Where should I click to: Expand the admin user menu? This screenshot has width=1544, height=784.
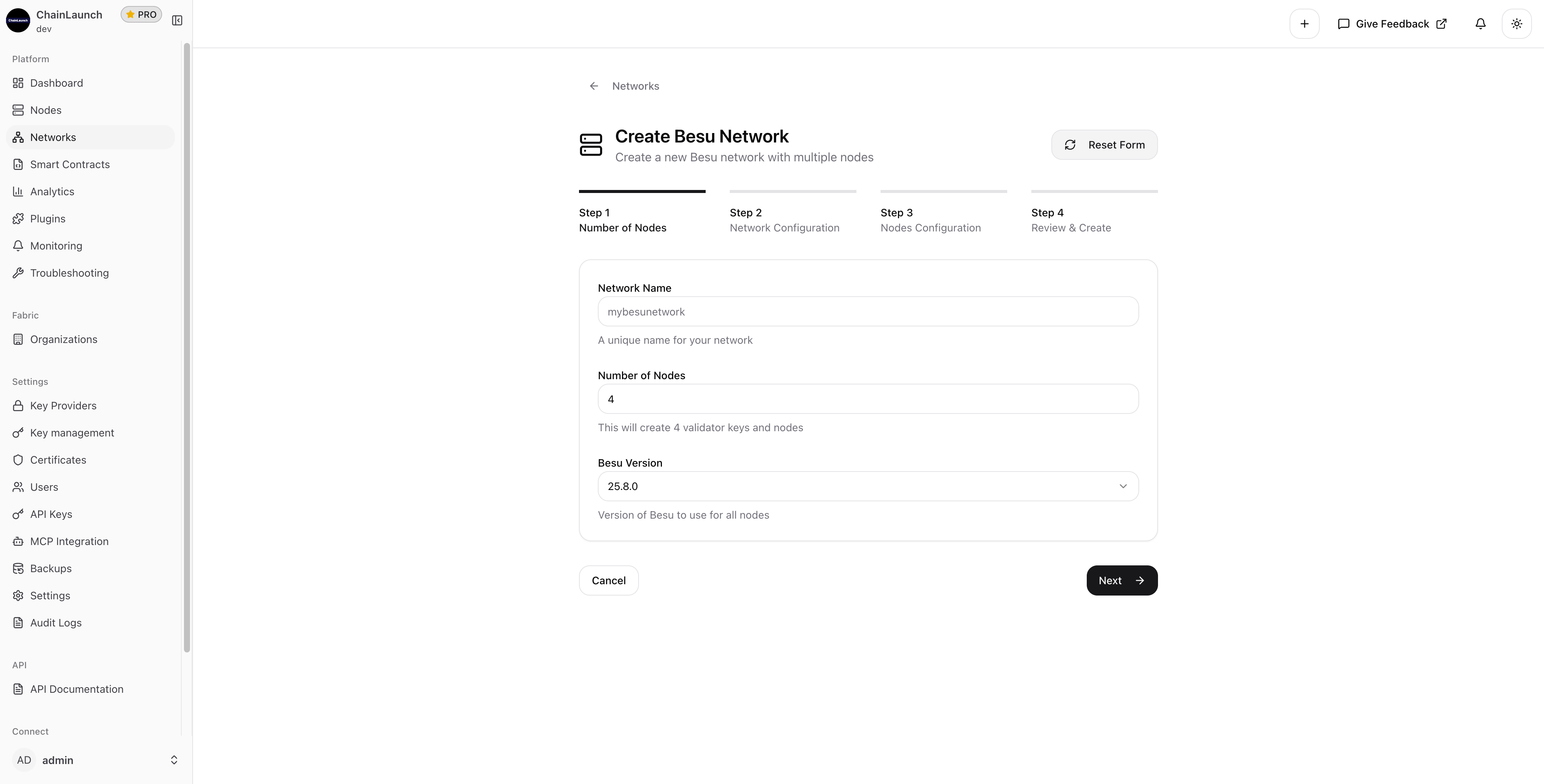point(96,760)
